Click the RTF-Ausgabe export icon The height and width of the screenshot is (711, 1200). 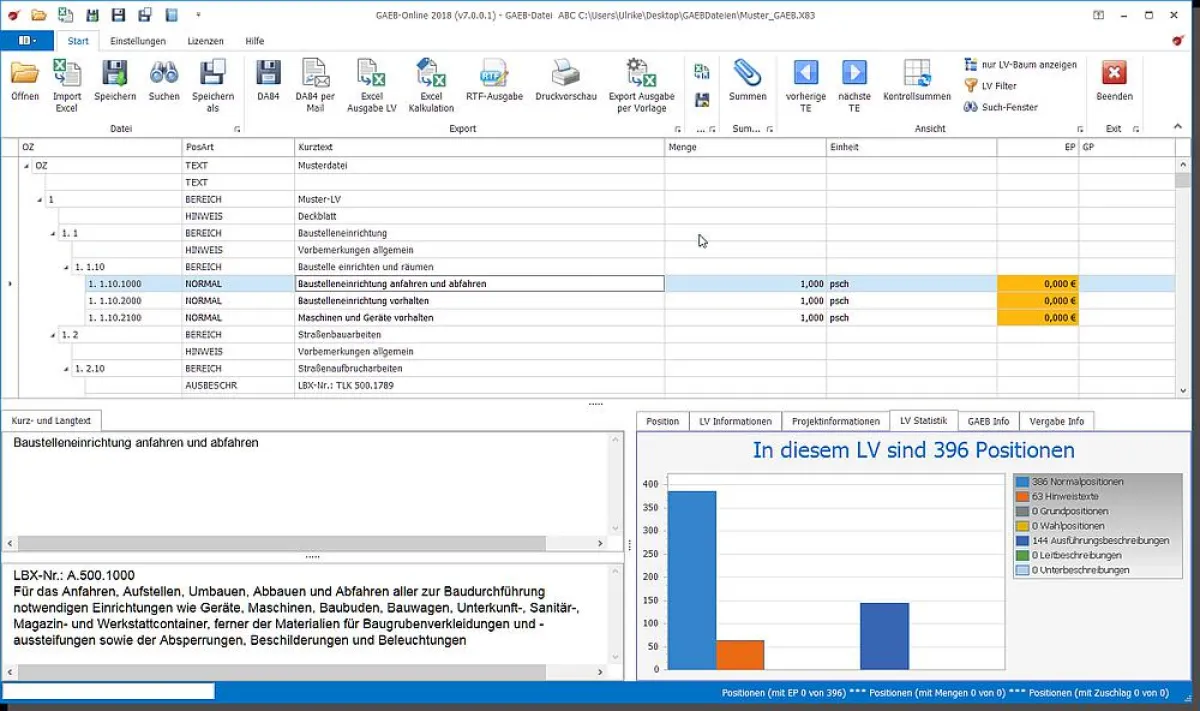[x=494, y=75]
